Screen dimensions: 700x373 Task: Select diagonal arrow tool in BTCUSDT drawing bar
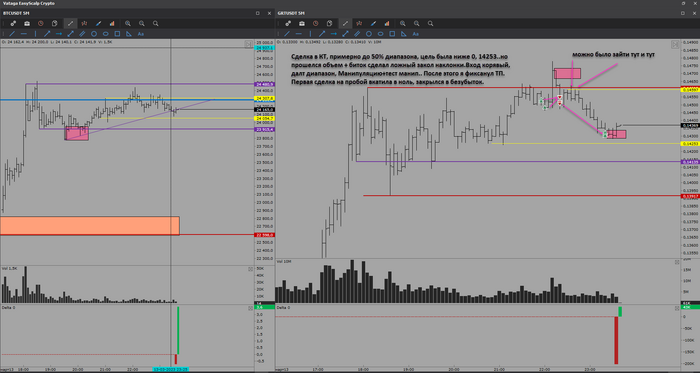[x=47, y=33]
